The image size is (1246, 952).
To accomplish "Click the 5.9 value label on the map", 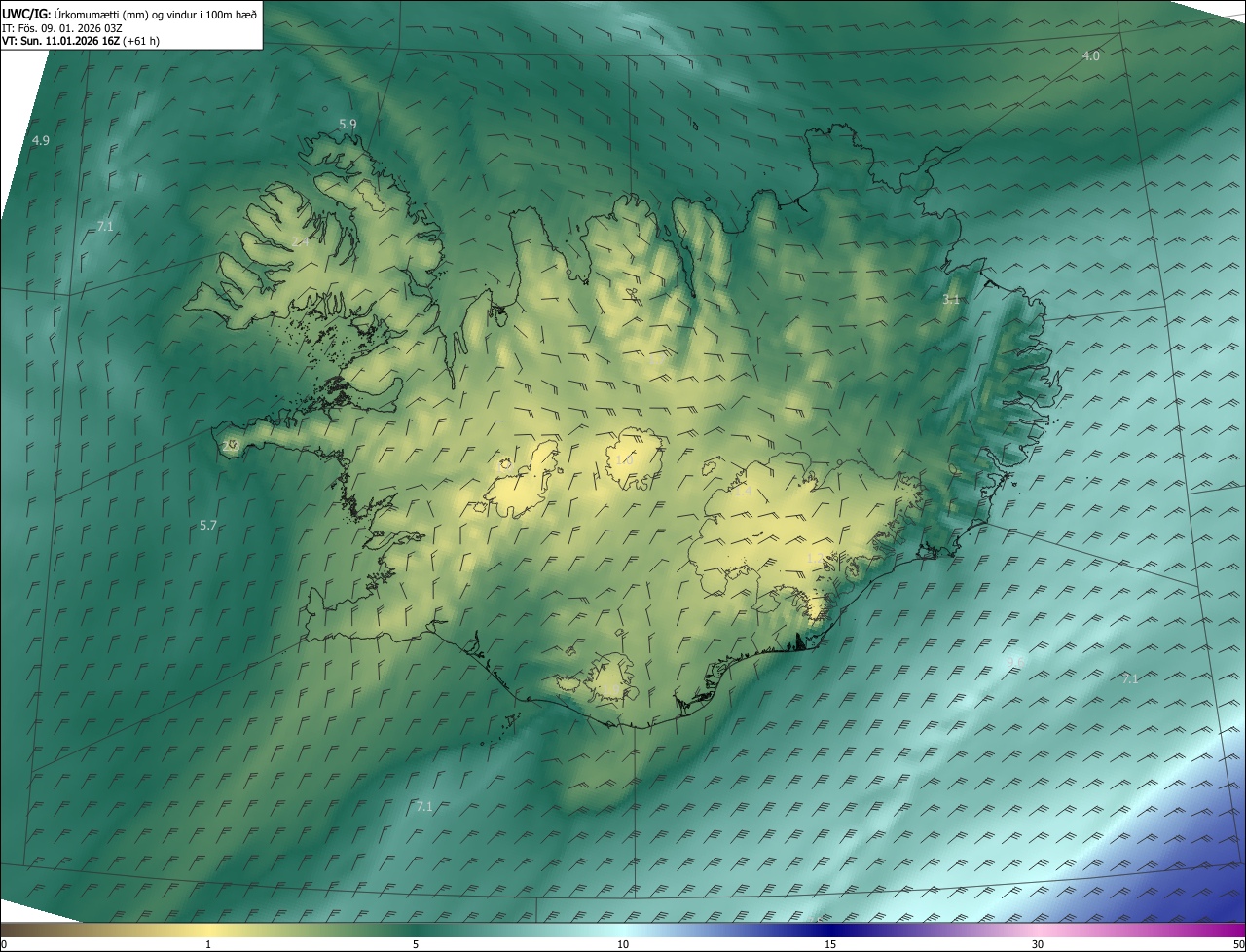I will tap(348, 125).
